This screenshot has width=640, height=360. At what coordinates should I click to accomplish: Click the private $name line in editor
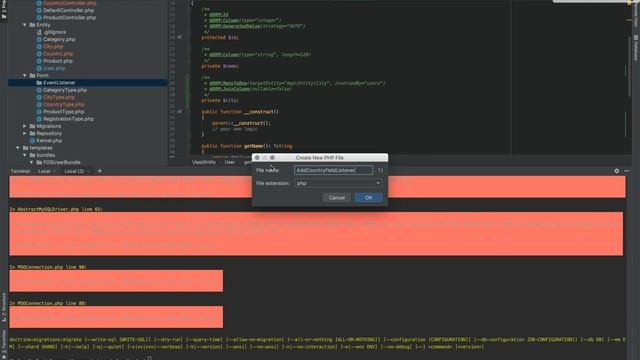(220, 66)
